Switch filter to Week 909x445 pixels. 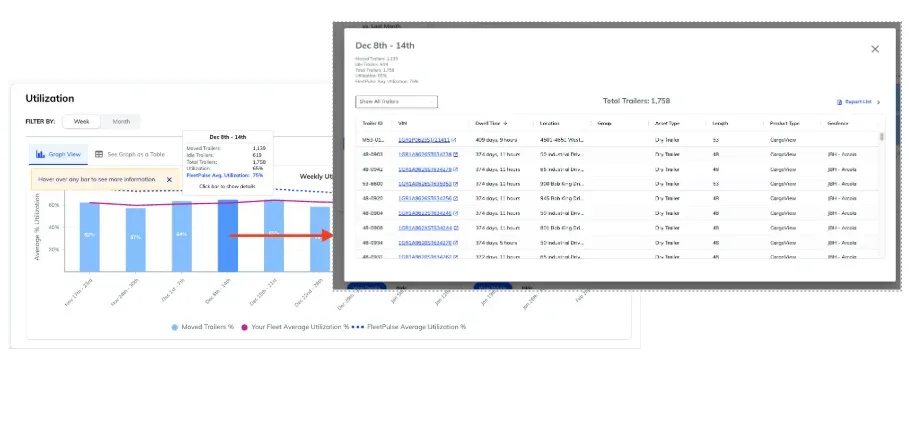[81, 121]
